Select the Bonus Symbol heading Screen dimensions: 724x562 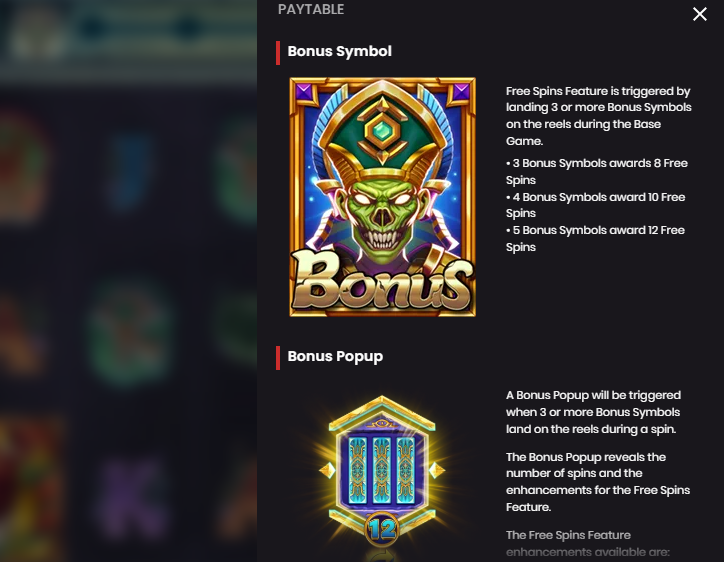coord(339,51)
